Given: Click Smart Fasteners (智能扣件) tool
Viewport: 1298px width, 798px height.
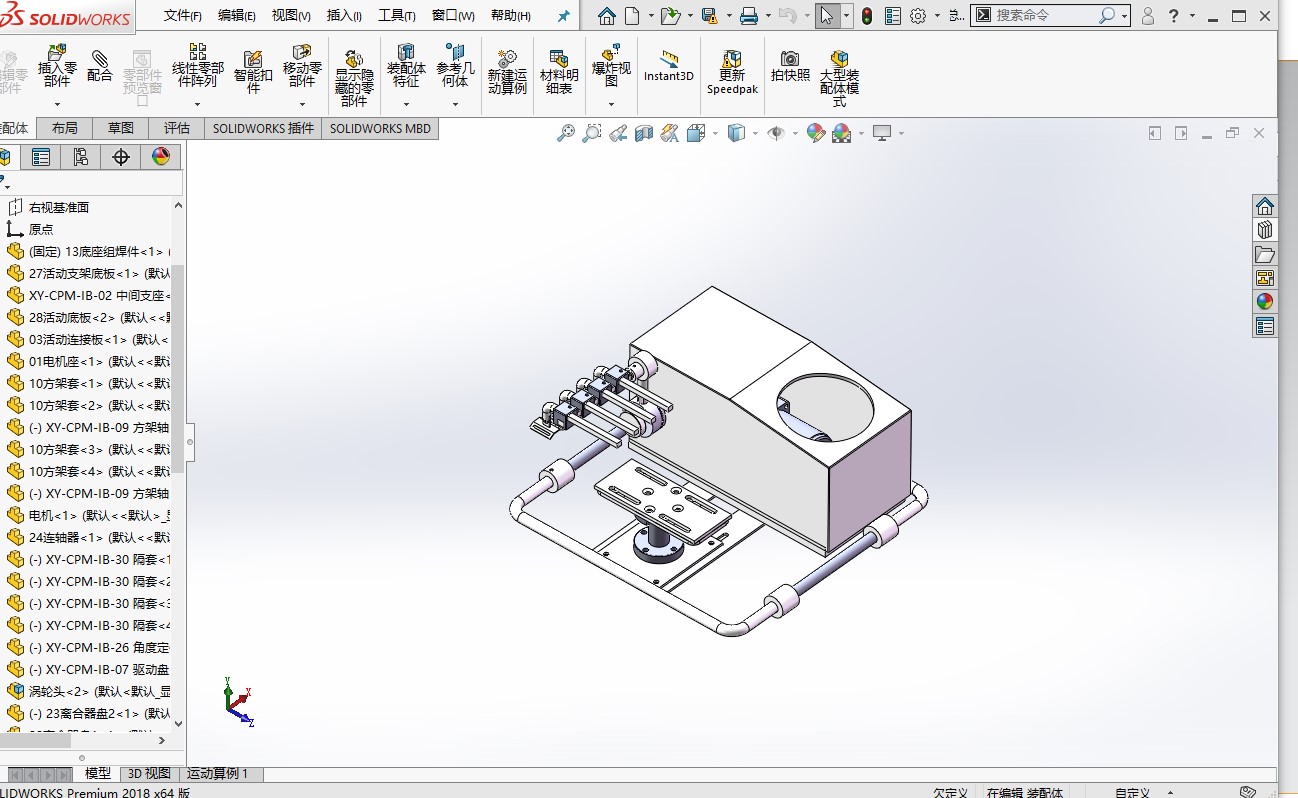Looking at the screenshot, I should 253,72.
